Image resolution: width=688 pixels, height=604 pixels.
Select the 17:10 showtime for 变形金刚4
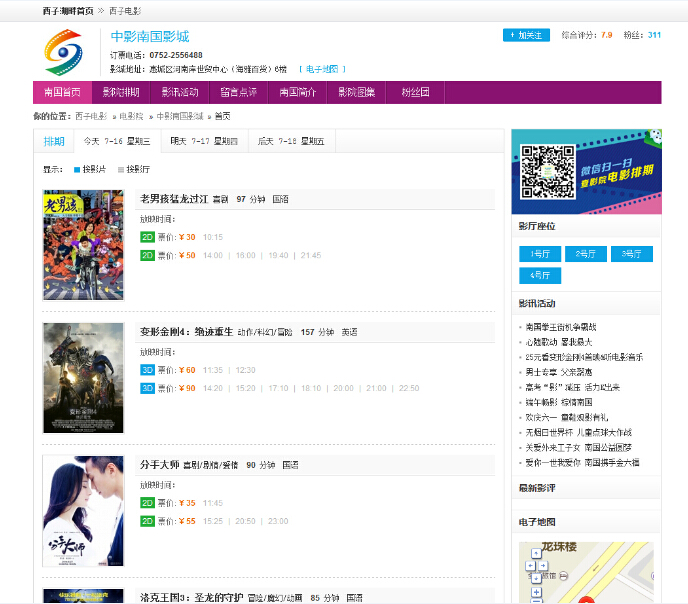[x=278, y=388]
